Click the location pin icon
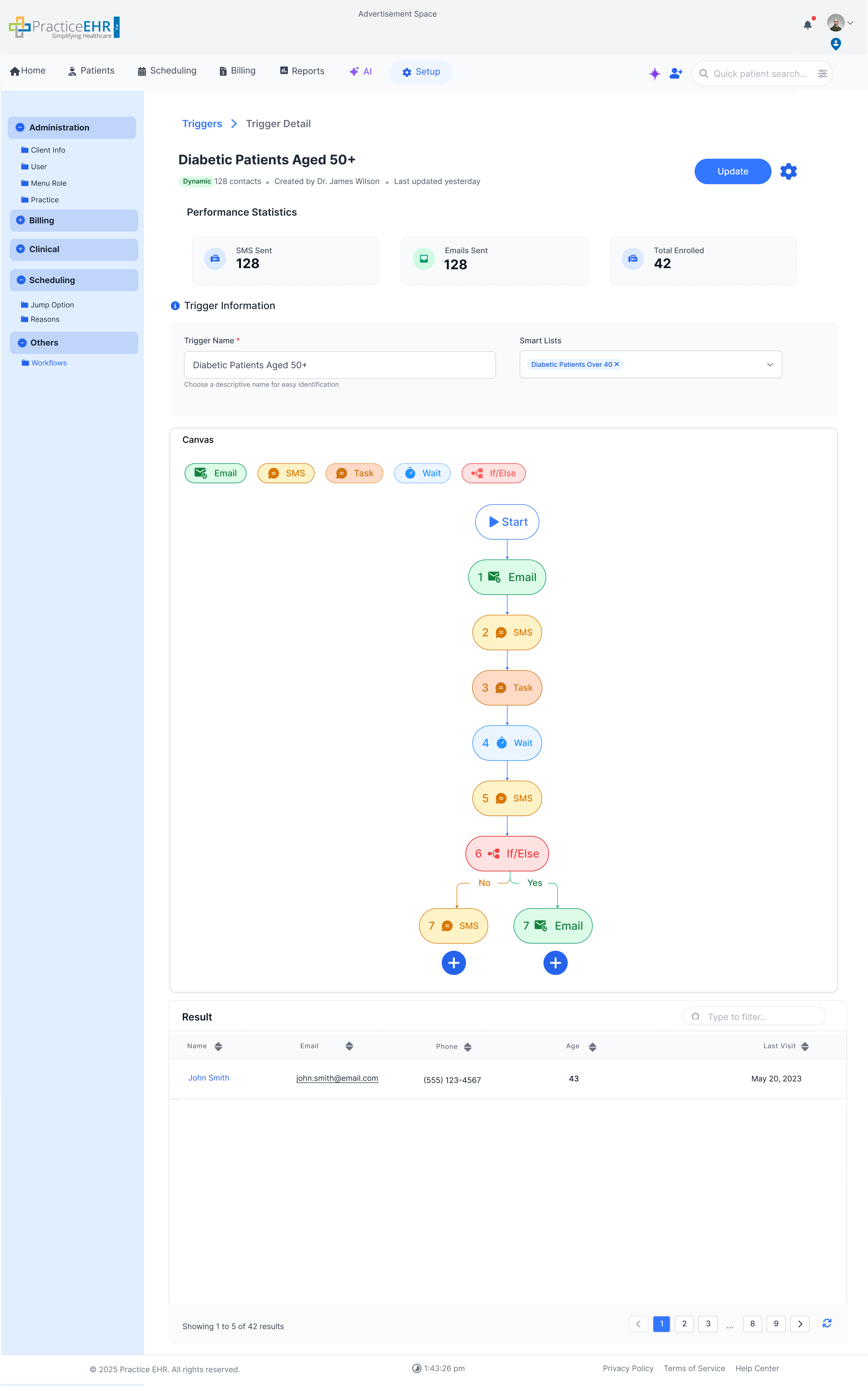This screenshot has width=868, height=1391. tap(836, 44)
